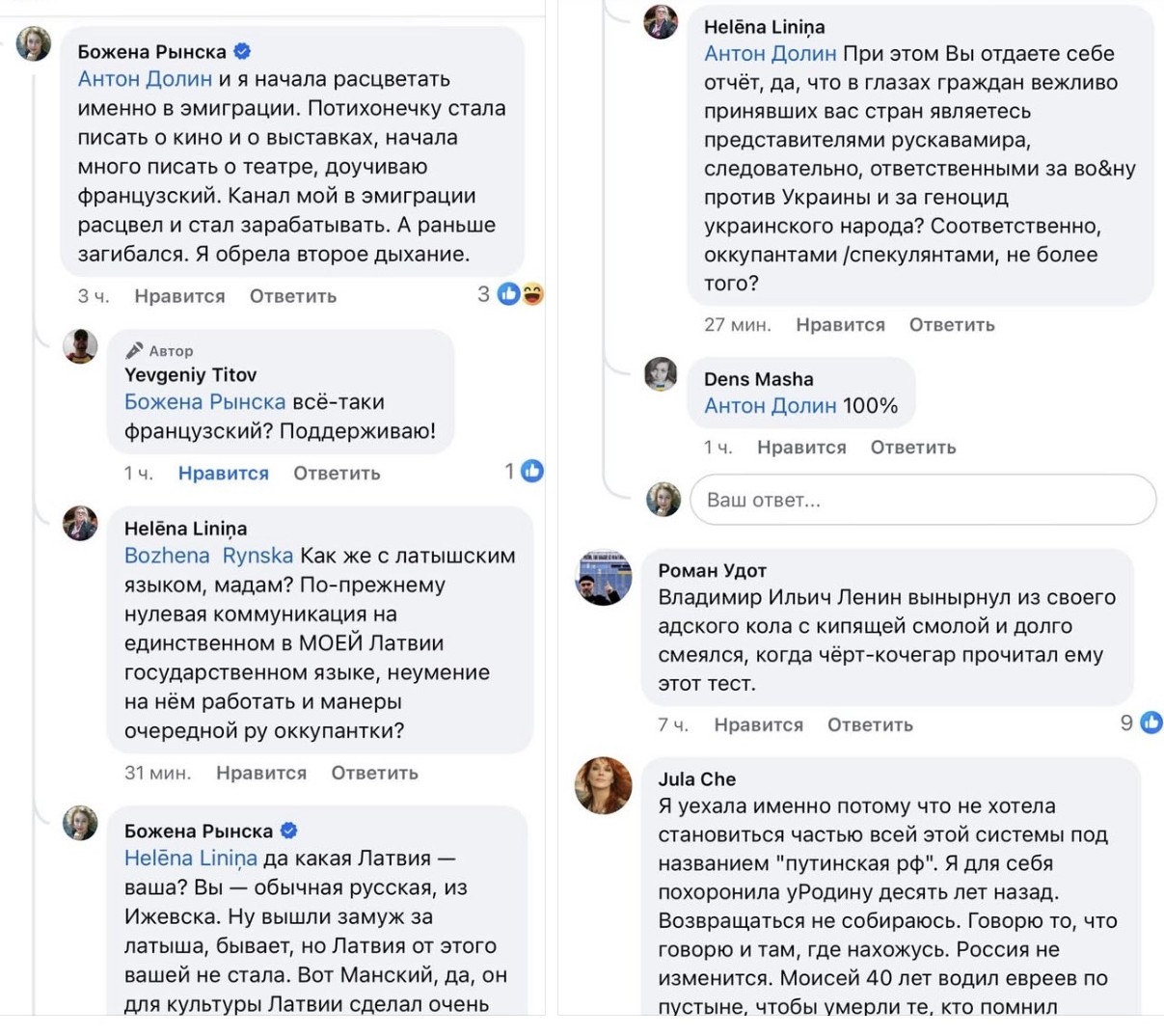1164x1036 pixels.
Task: Click the like icon on Yevgeniy Titov's reply
Action: click(x=531, y=471)
